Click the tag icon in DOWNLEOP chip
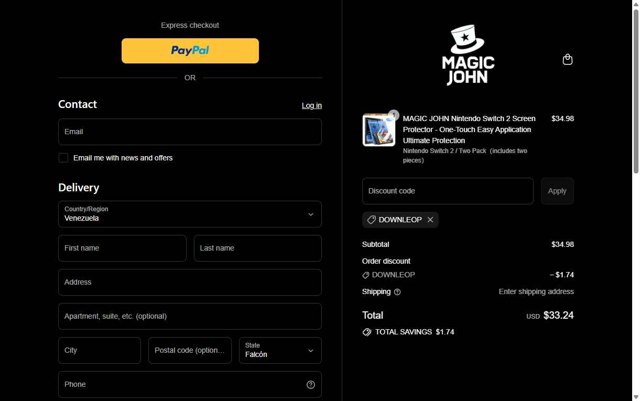Image resolution: width=640 pixels, height=401 pixels. coord(371,220)
